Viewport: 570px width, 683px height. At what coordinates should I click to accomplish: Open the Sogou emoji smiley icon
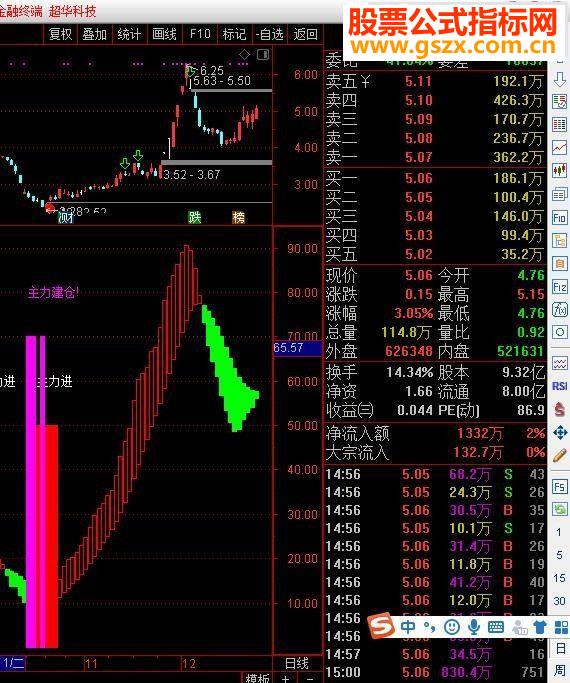click(452, 627)
